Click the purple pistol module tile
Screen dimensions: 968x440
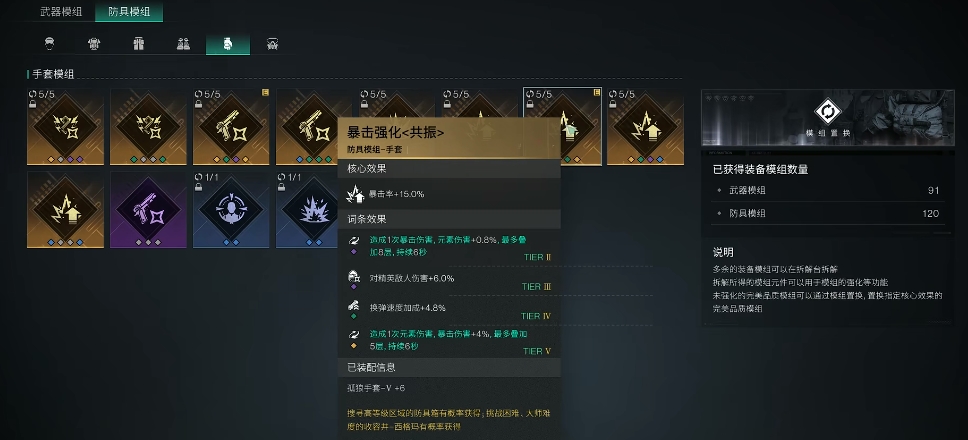click(148, 210)
